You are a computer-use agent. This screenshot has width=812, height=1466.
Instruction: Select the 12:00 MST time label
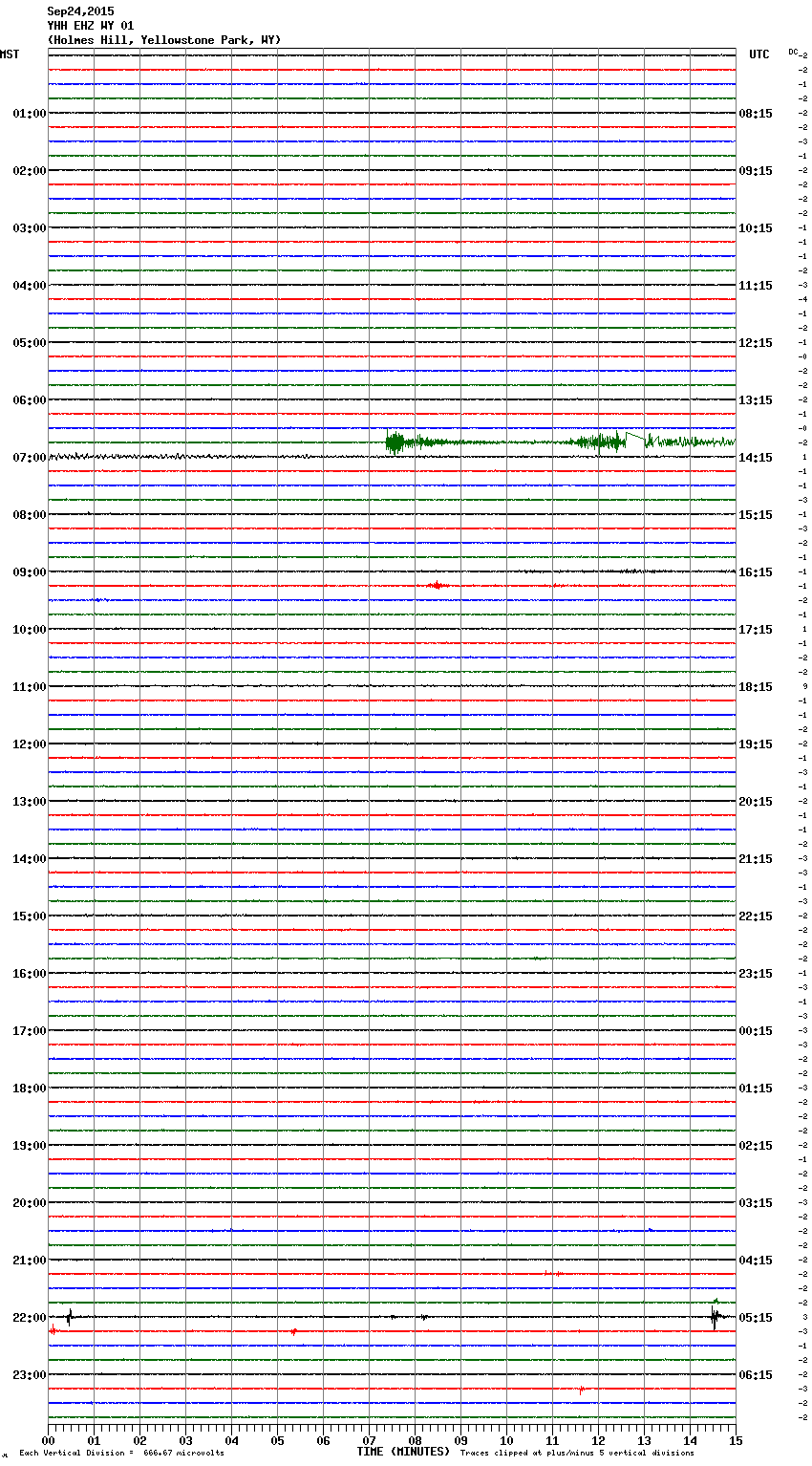(30, 744)
